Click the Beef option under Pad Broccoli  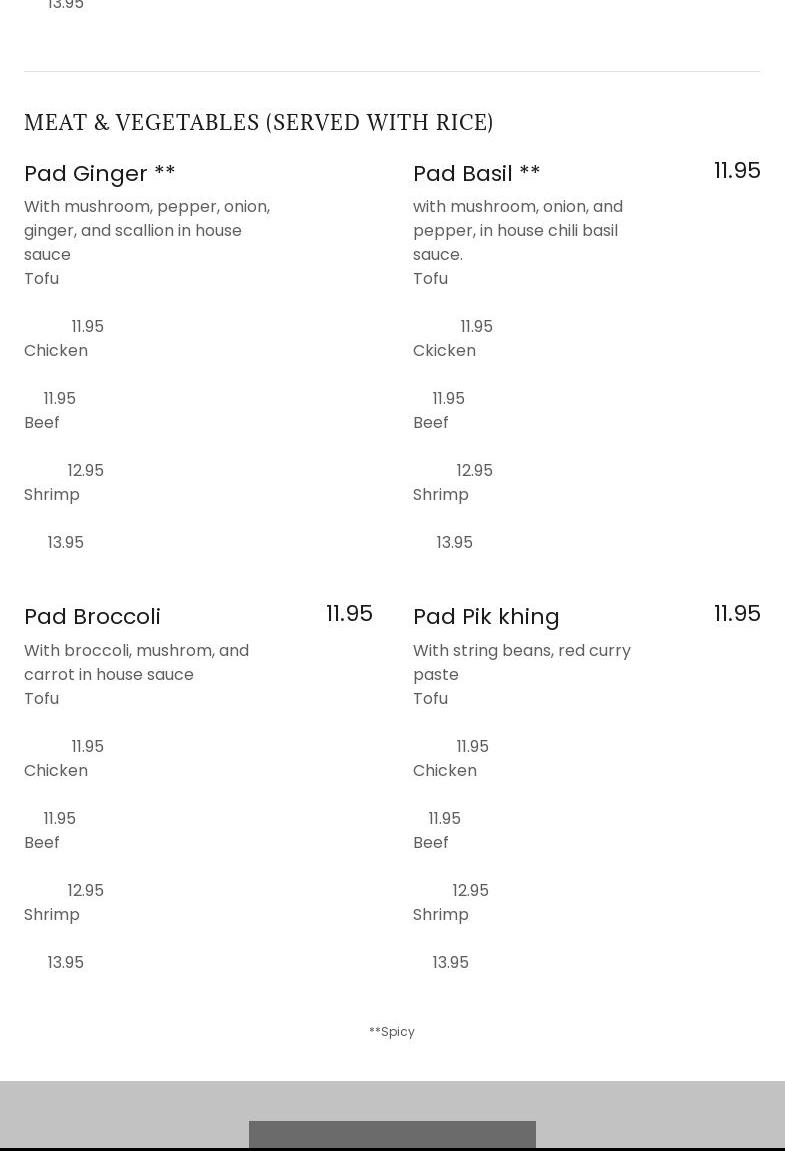click(42, 842)
